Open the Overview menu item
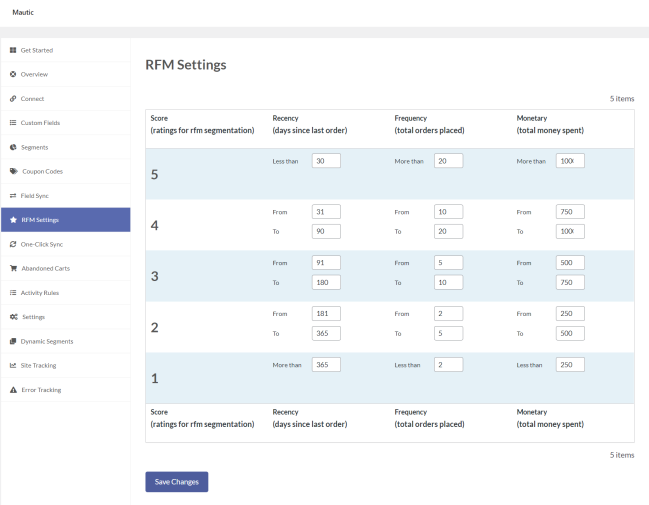Viewport: 649px width, 505px height. tap(34, 74)
